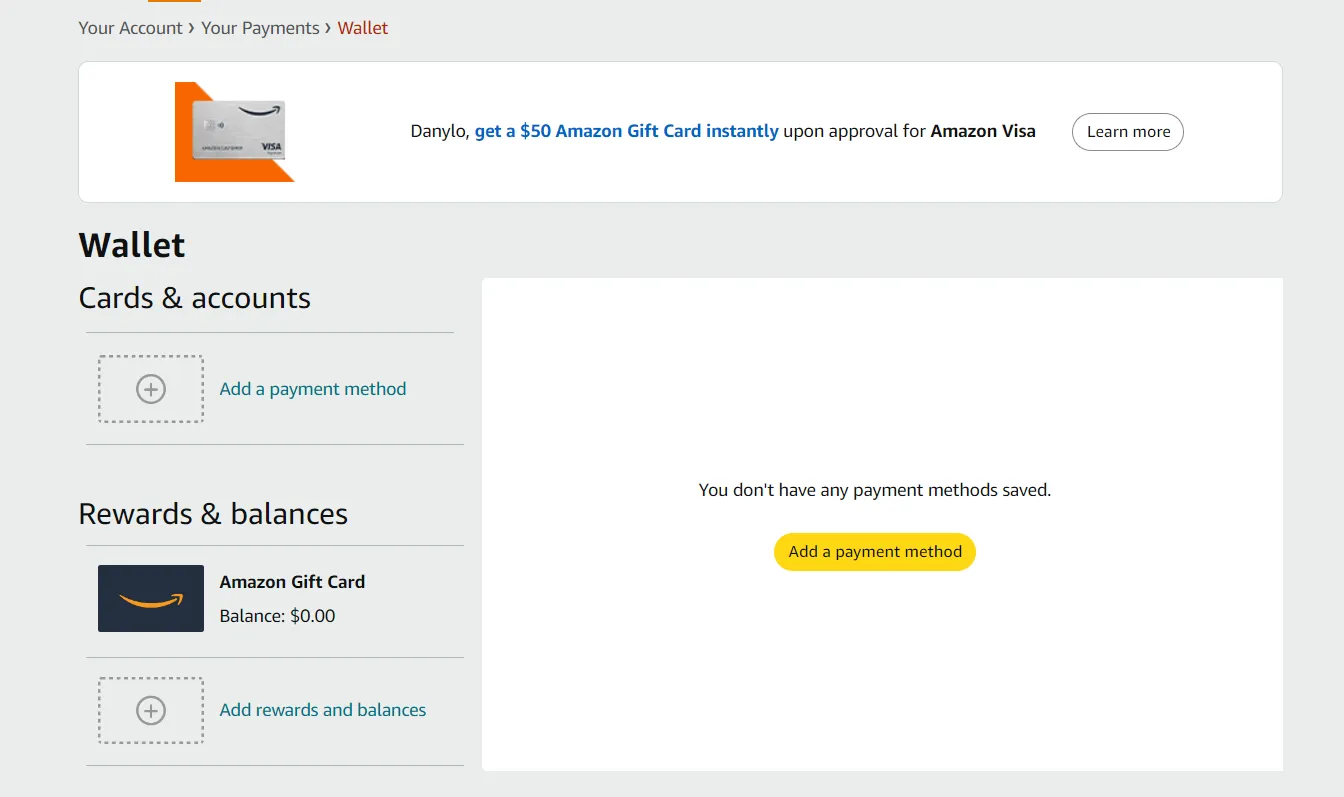Viewport: 1344px width, 797px height.
Task: Click the plus icon for adding rewards and balances
Action: pos(151,710)
